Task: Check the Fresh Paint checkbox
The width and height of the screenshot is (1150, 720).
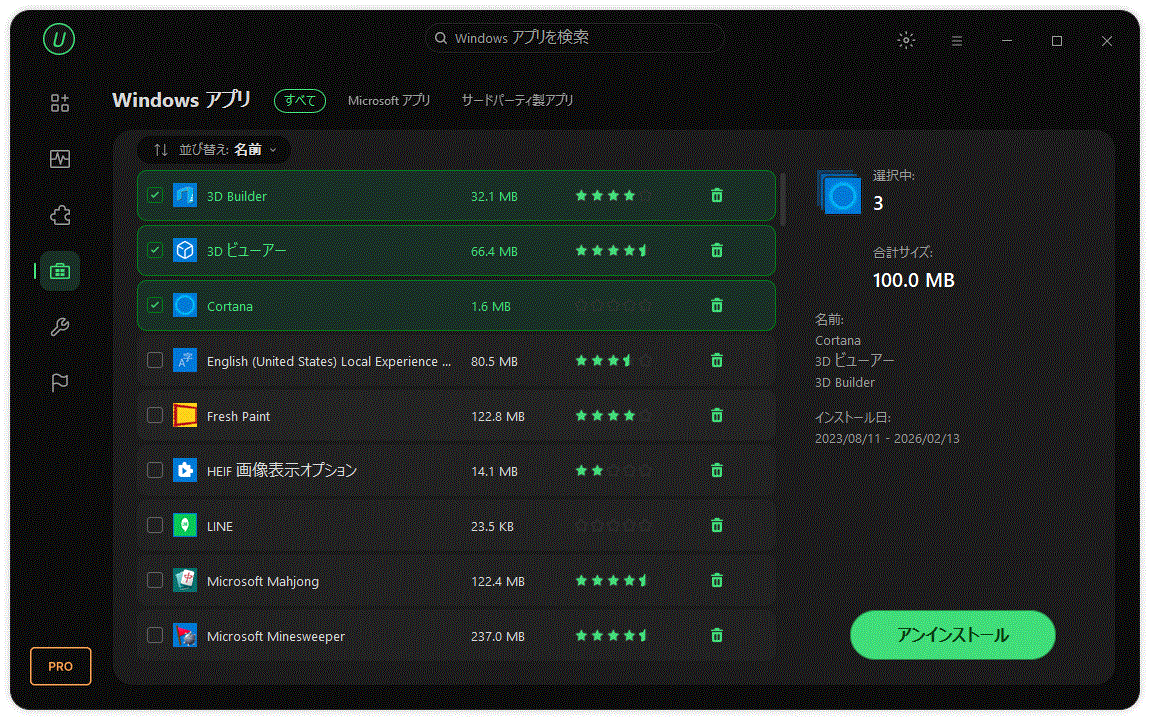Action: [155, 415]
